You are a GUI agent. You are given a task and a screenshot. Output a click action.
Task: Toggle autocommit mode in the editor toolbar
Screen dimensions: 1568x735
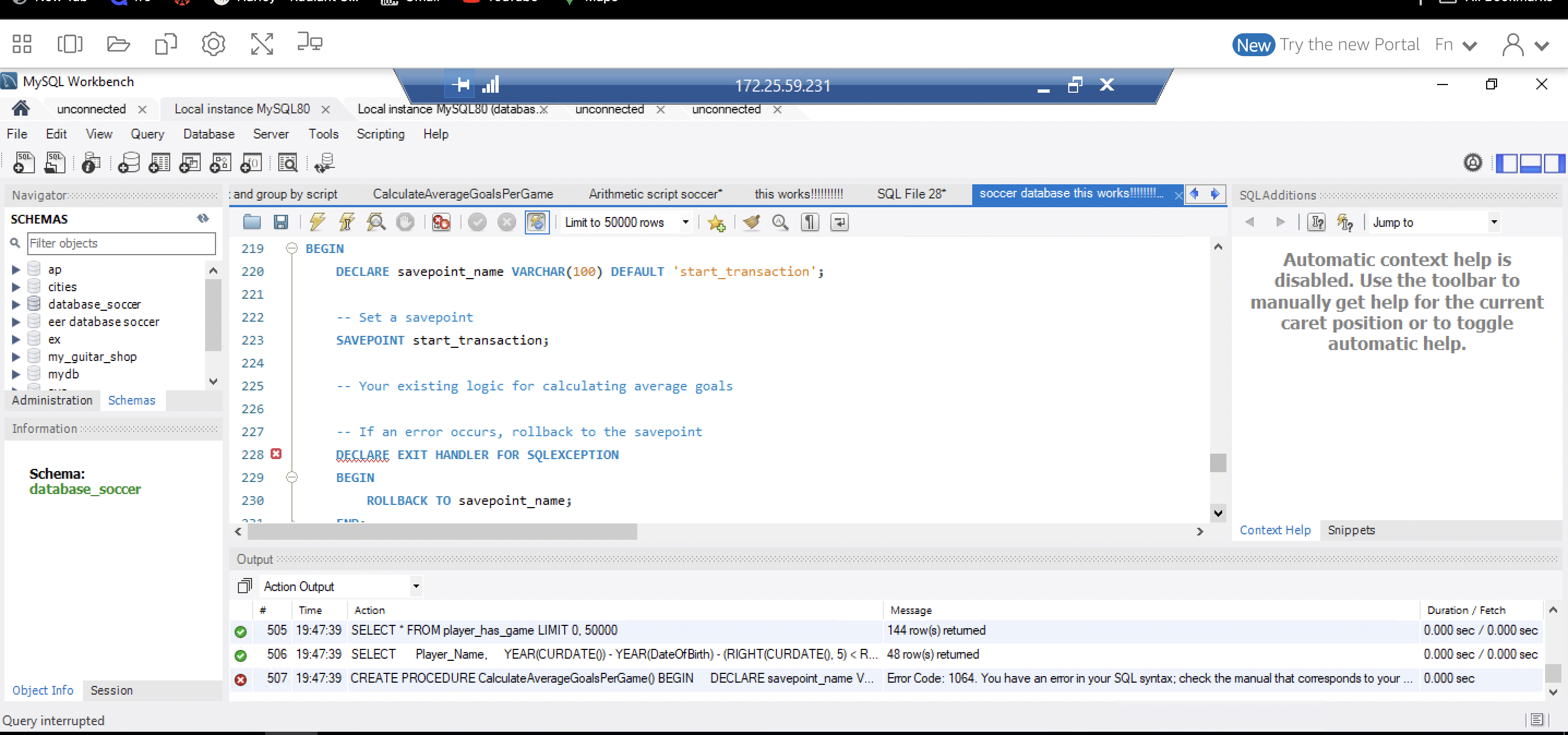[537, 222]
